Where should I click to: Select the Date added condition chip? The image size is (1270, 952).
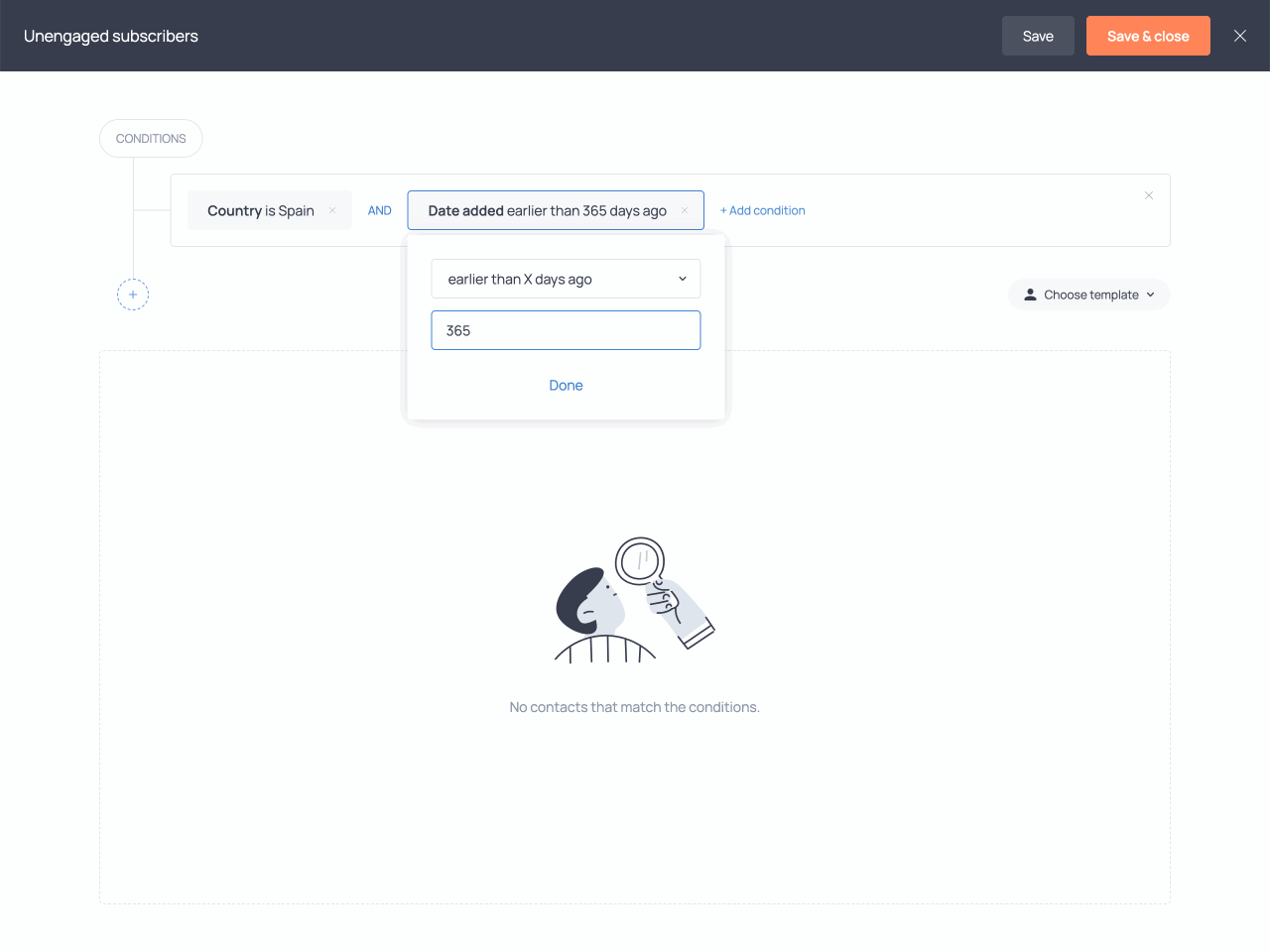pos(547,210)
